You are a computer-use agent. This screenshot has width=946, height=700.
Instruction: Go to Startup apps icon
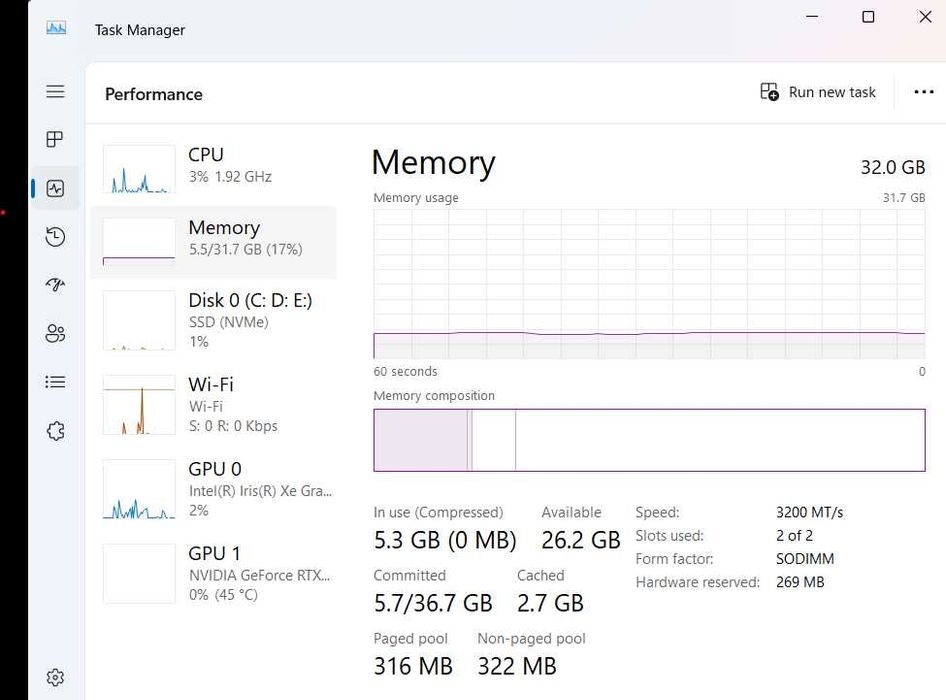(x=55, y=285)
